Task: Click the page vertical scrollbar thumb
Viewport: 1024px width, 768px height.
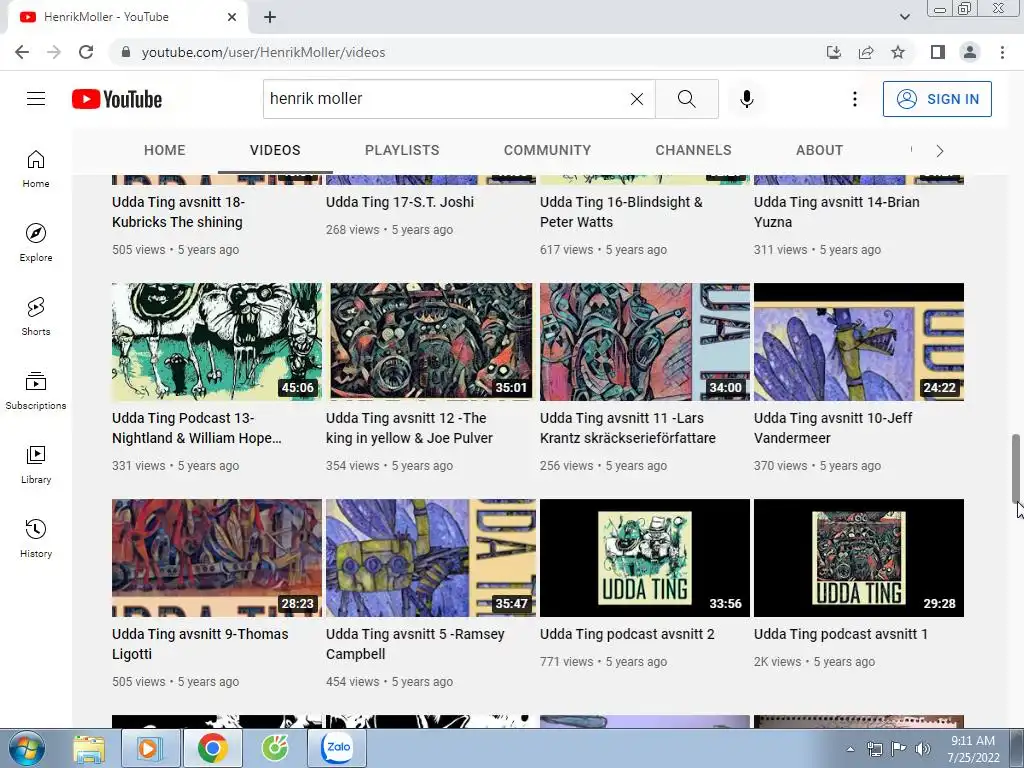Action: pos(1016,468)
